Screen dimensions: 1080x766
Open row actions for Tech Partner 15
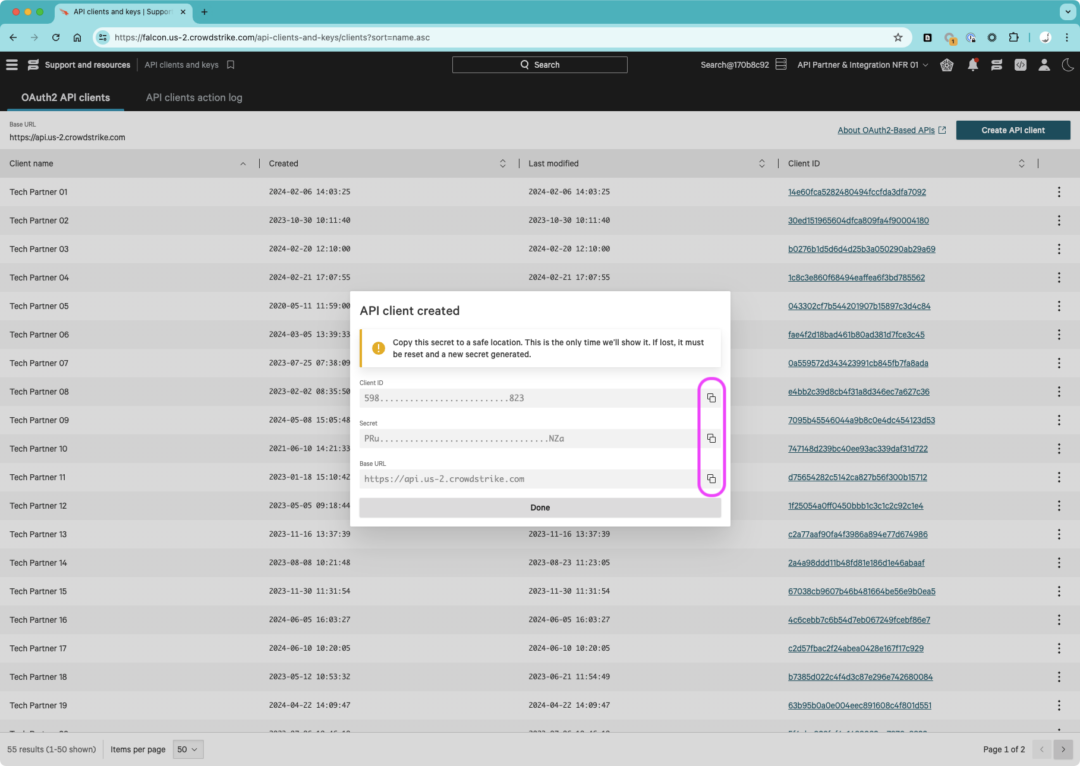click(x=1059, y=591)
